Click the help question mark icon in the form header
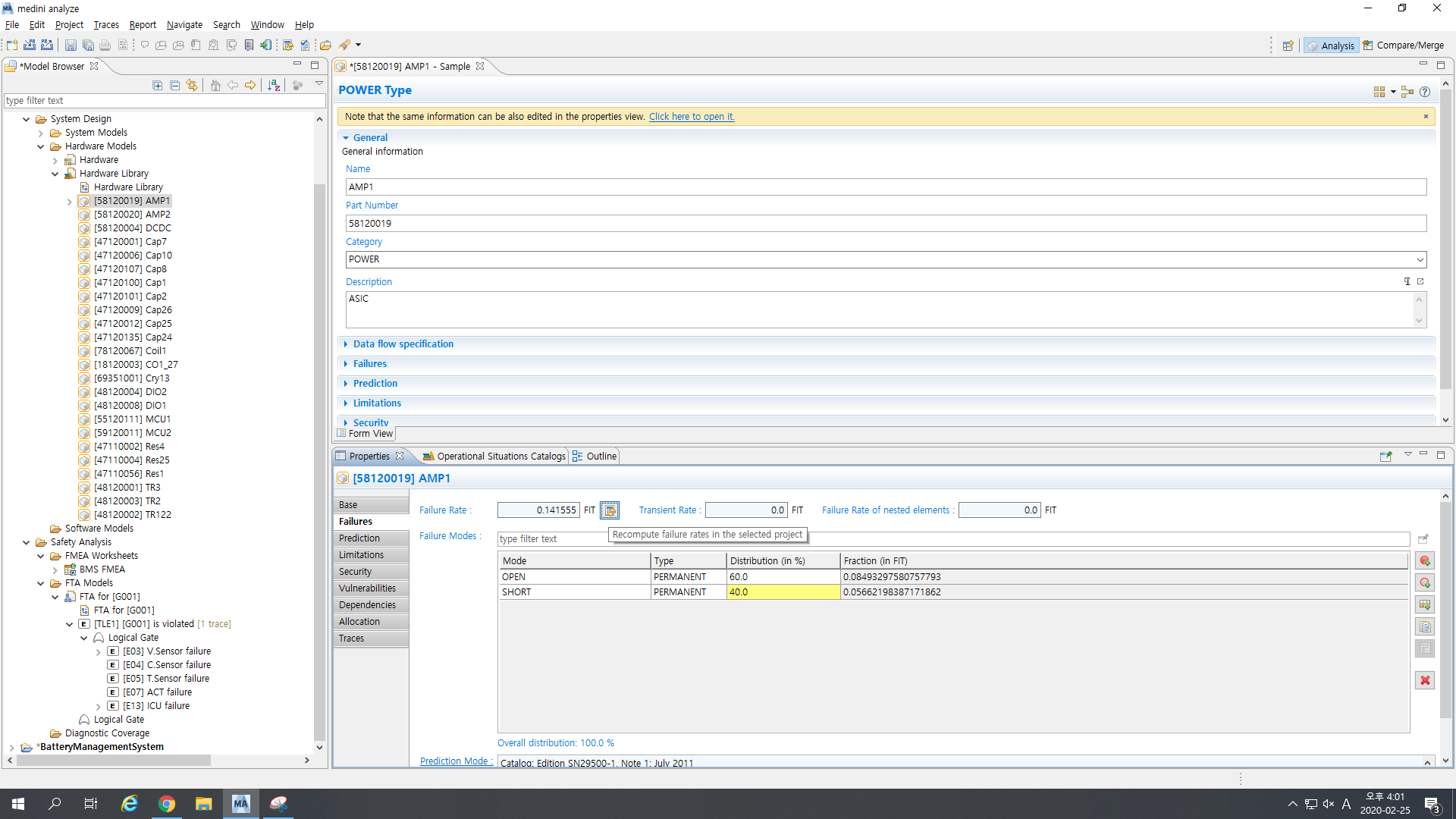 pyautogui.click(x=1425, y=92)
